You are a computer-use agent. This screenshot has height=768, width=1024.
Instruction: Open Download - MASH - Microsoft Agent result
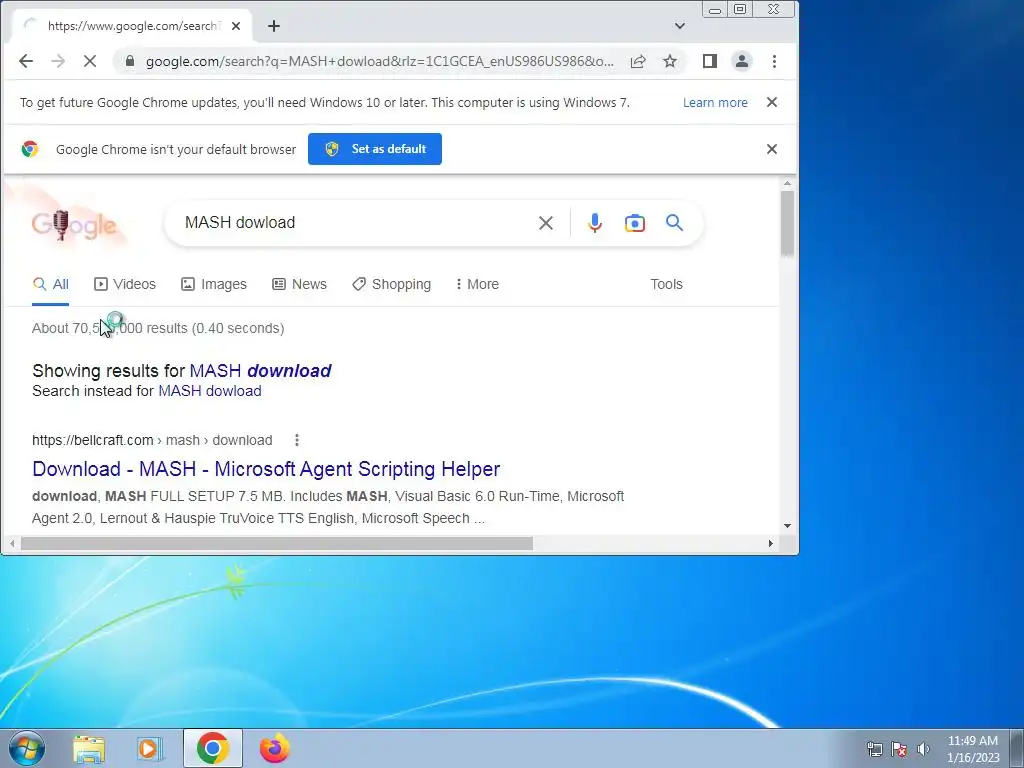click(x=266, y=469)
